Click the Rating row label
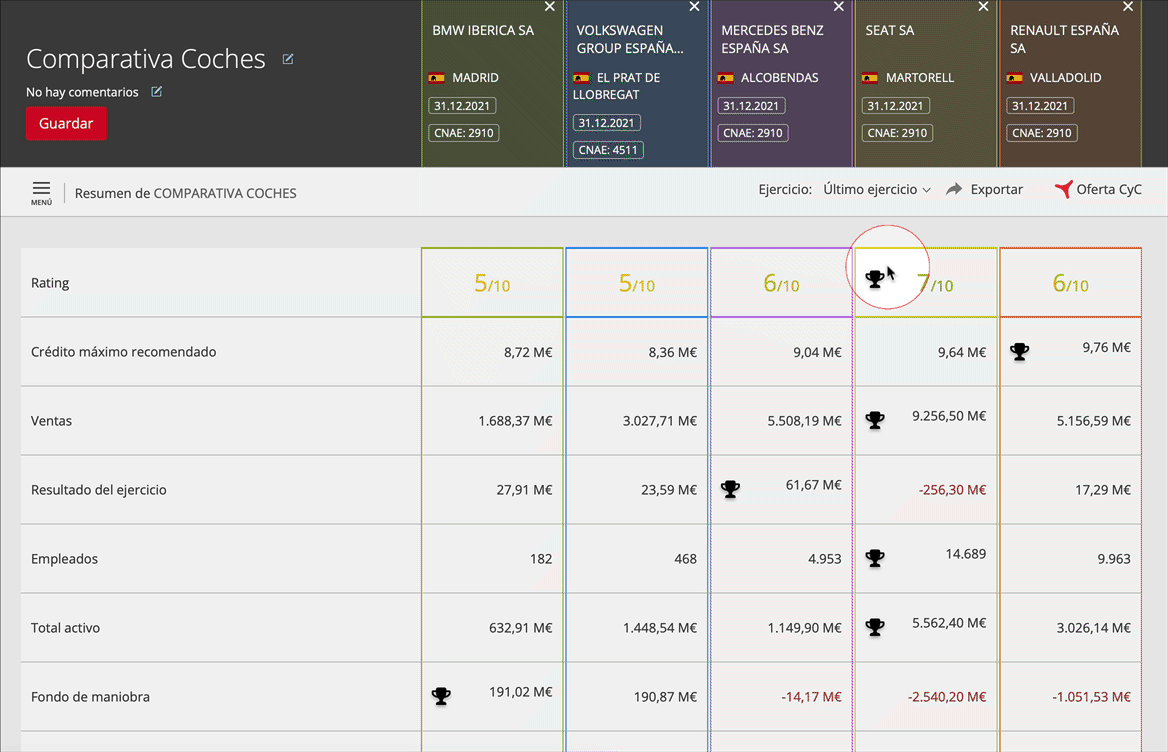 click(50, 283)
